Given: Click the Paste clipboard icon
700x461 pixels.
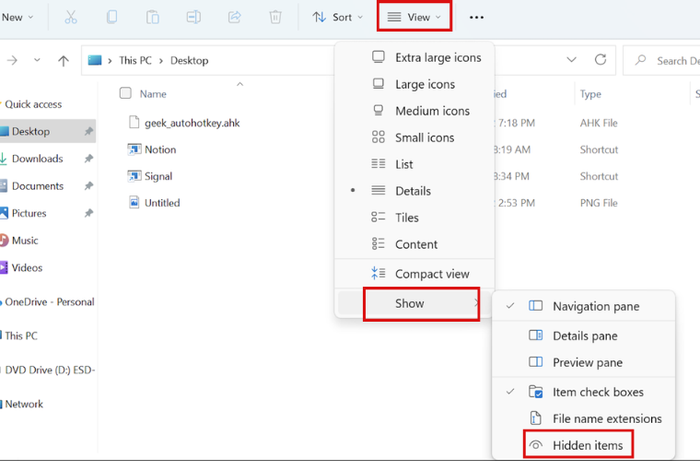Looking at the screenshot, I should tap(152, 17).
